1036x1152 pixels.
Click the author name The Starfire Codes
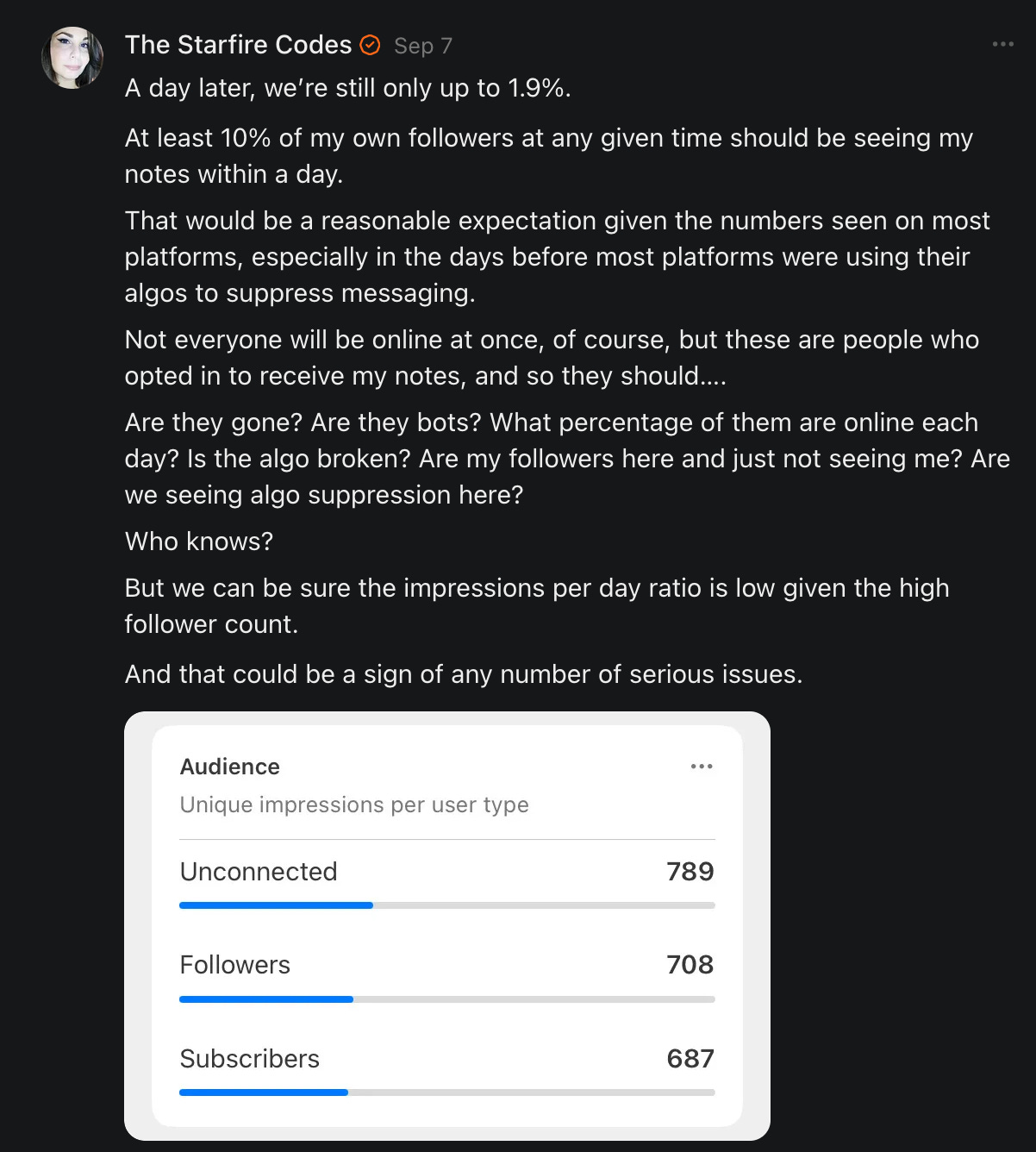[x=238, y=45]
